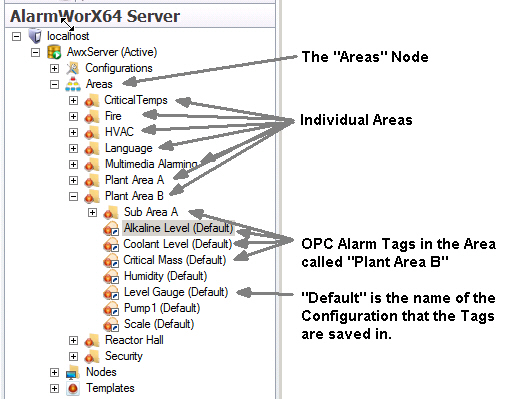Select the Multimedia Alarming area
510x399 pixels.
pos(151,164)
